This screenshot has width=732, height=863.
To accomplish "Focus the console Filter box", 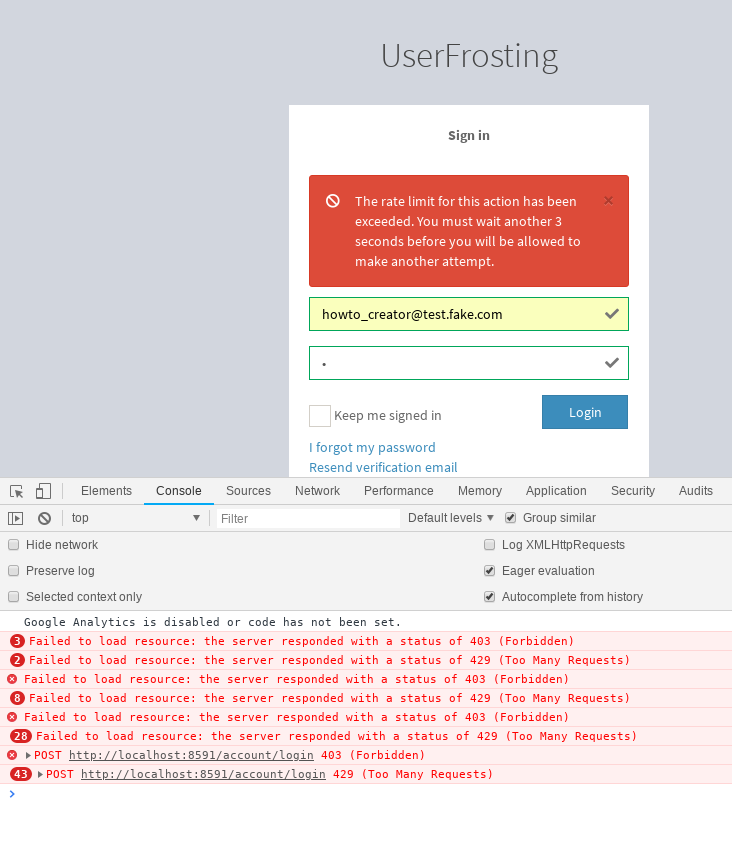I will point(308,518).
